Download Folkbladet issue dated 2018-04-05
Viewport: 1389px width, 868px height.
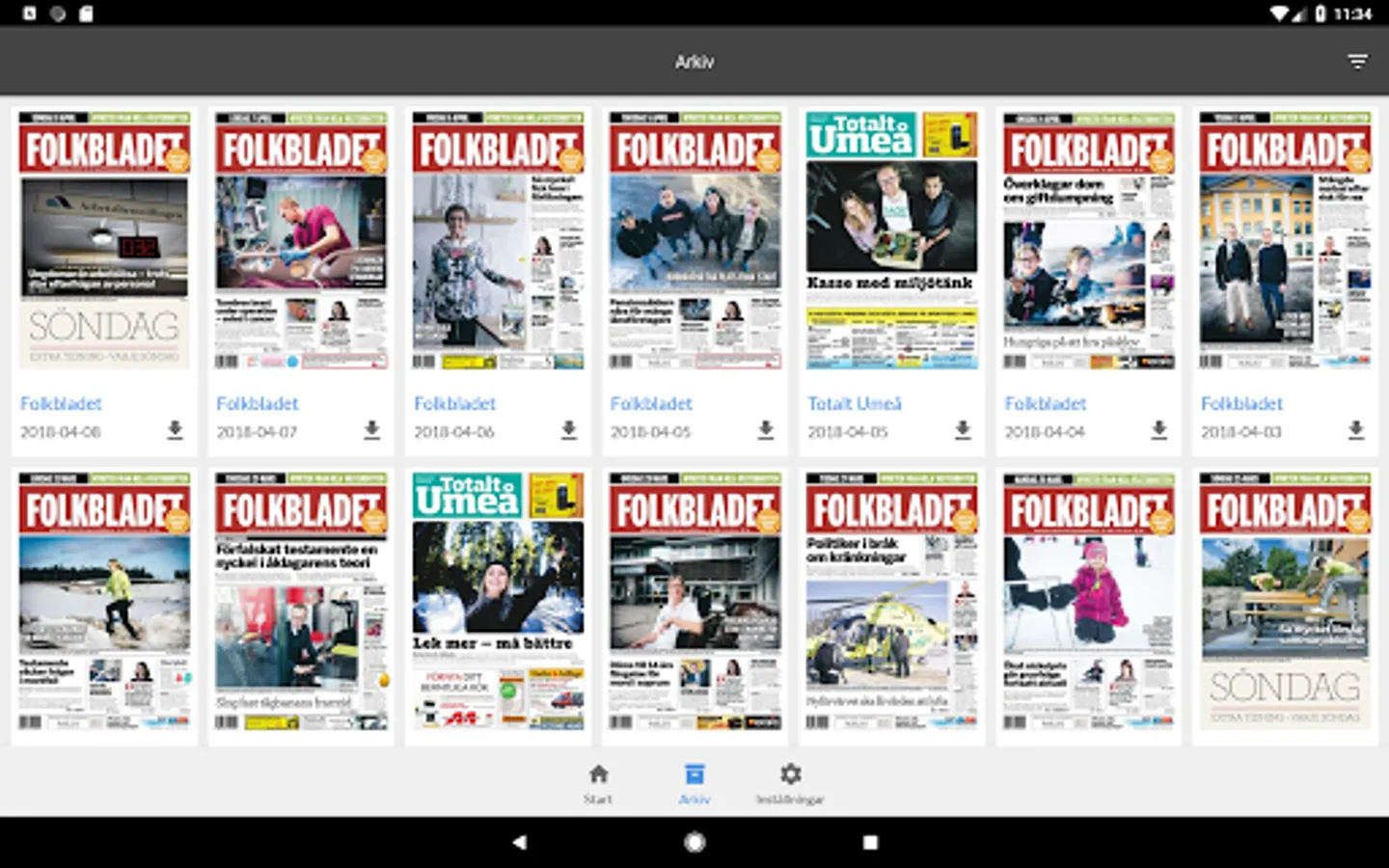point(766,430)
